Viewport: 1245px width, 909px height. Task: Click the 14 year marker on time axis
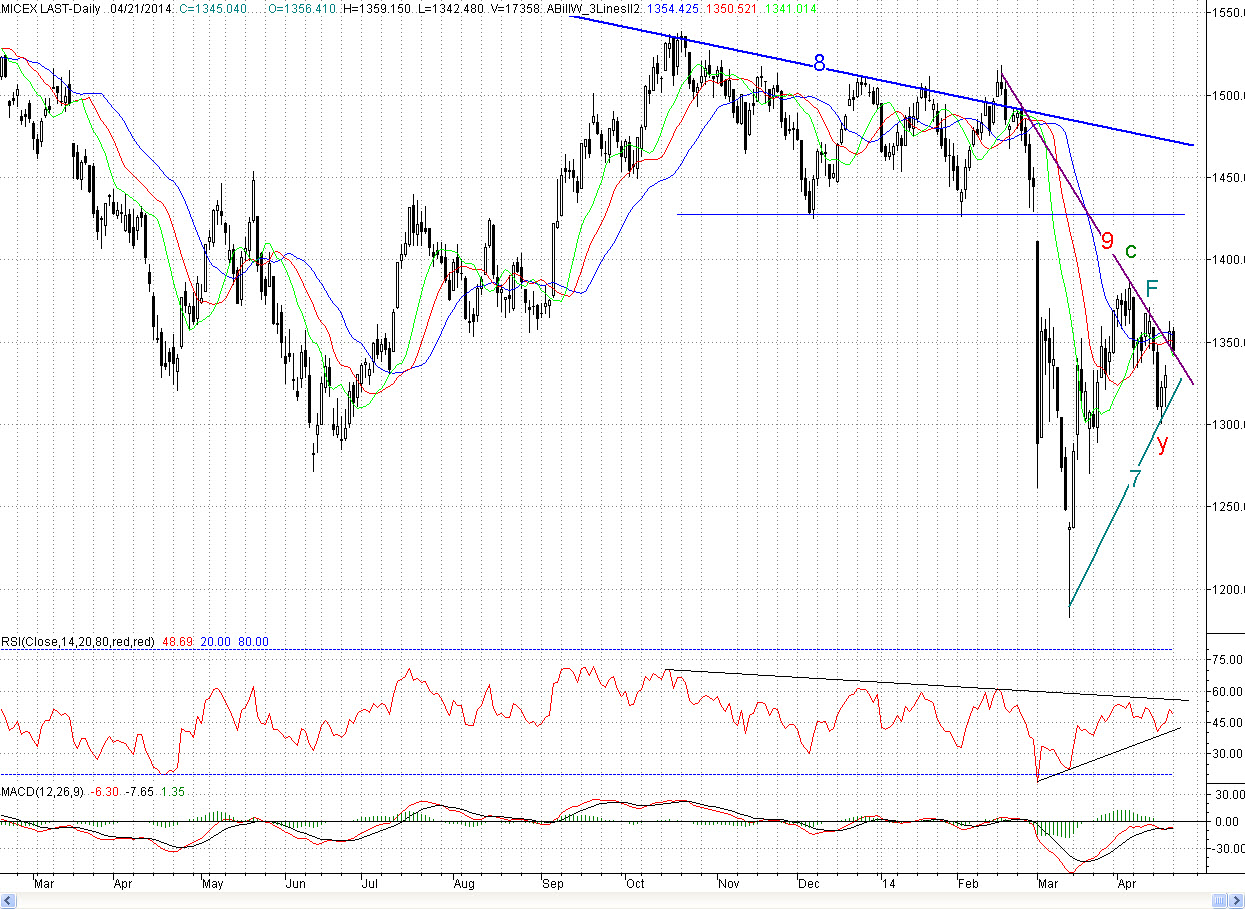889,884
